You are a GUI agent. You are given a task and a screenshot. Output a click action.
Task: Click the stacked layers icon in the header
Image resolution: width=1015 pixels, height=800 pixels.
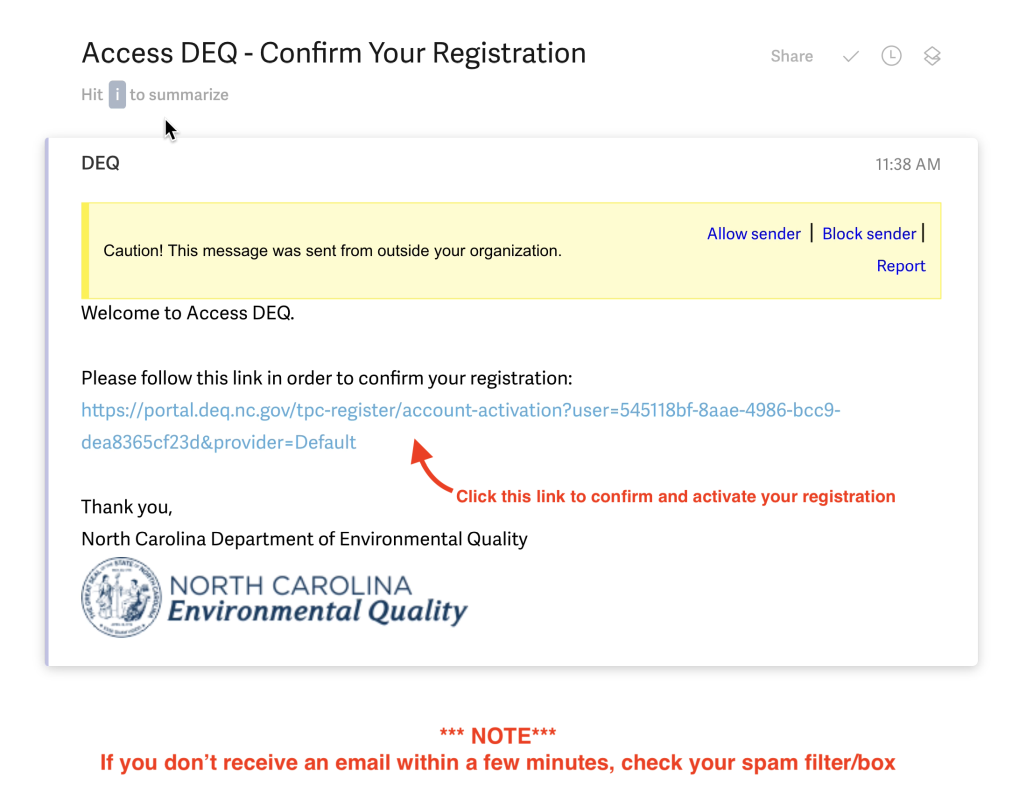932,56
